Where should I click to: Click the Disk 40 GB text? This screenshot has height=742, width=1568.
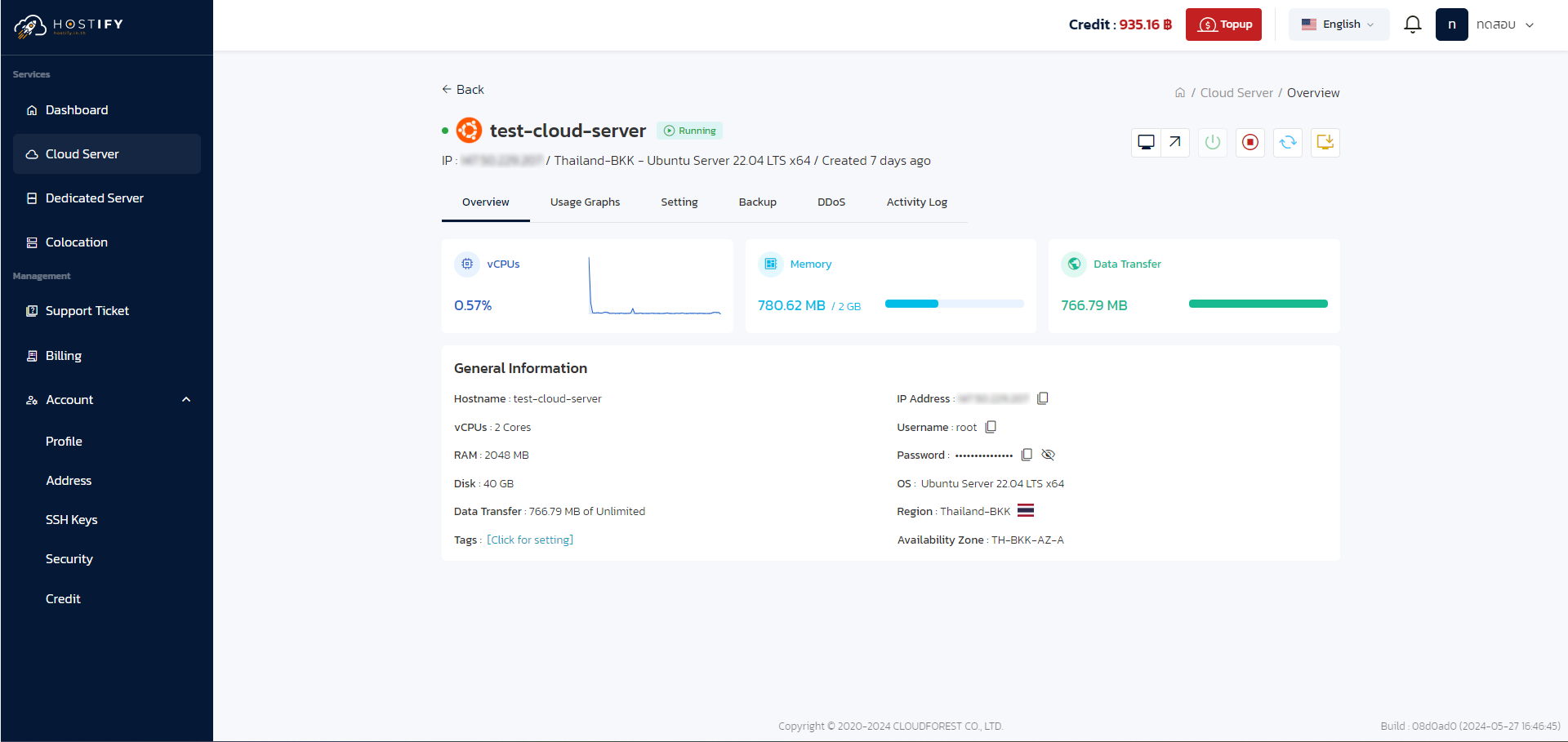[483, 484]
